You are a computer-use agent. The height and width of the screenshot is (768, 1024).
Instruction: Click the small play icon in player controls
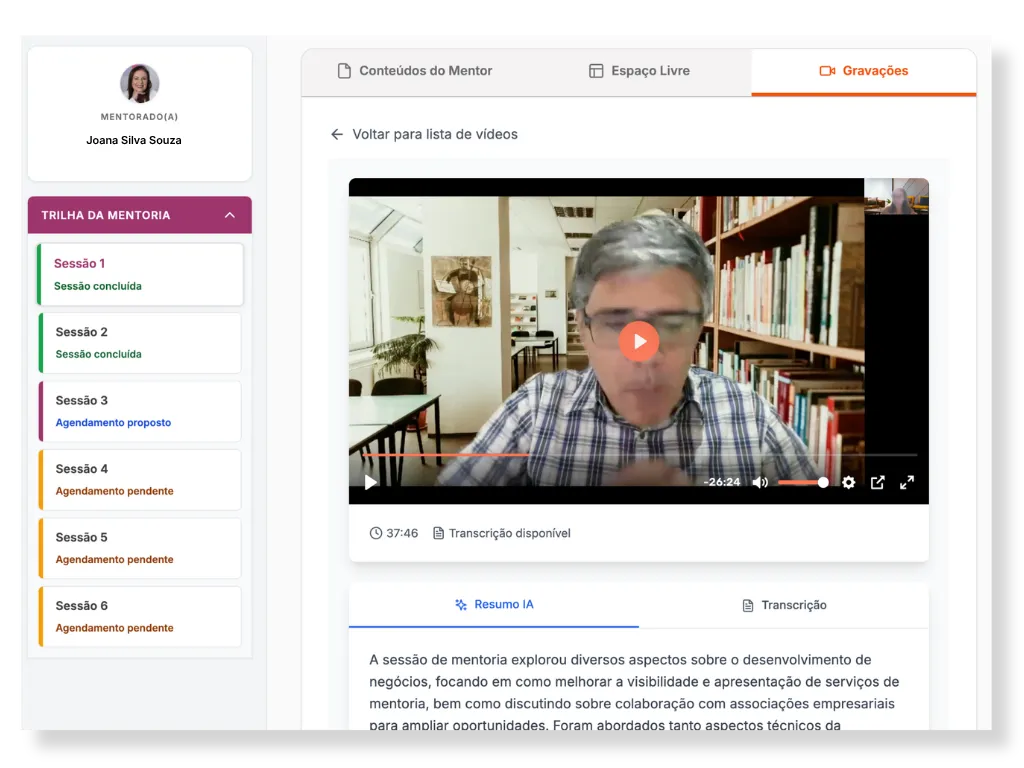point(371,482)
